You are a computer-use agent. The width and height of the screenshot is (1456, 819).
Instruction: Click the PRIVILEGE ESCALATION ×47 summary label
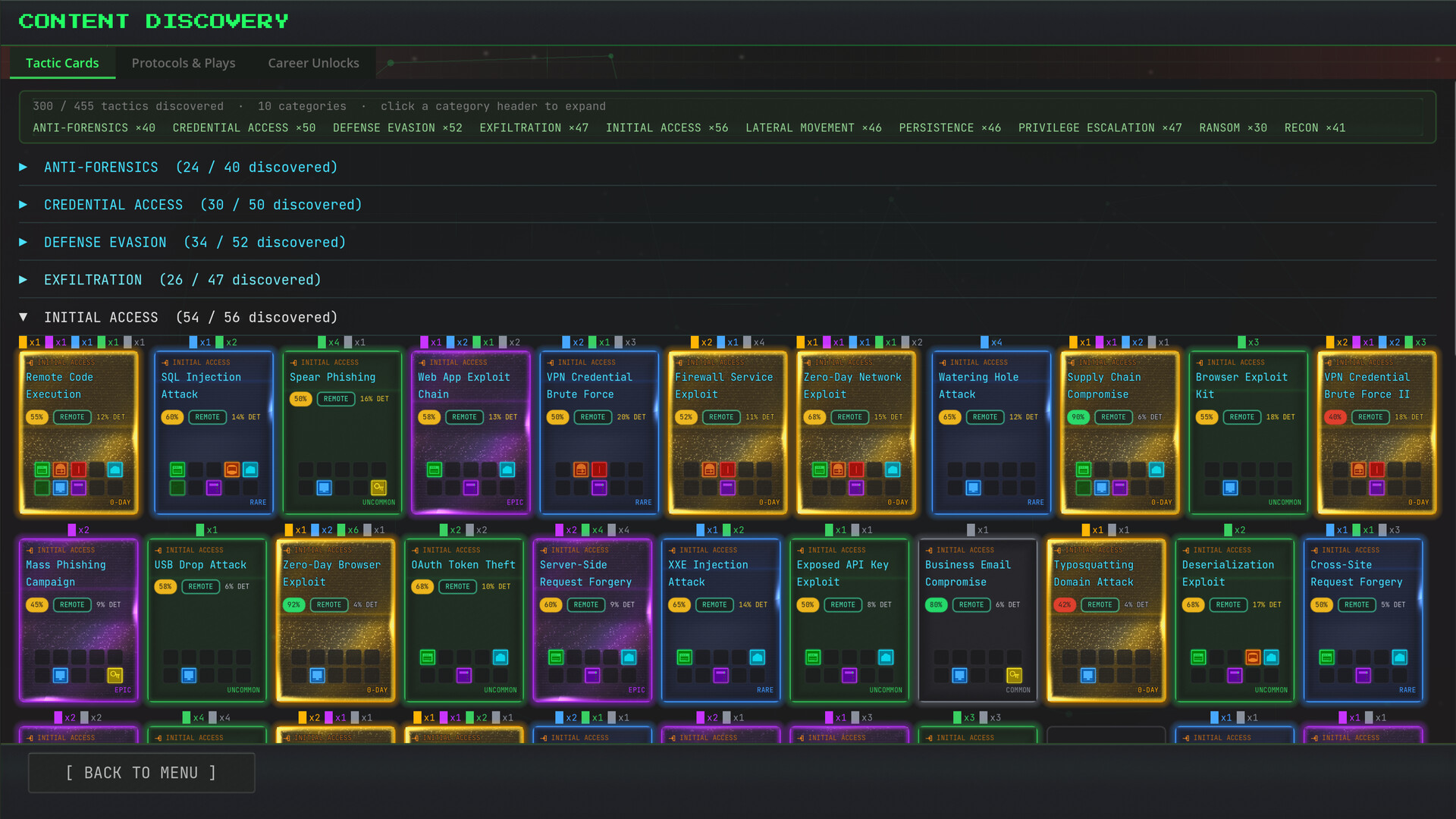1100,128
